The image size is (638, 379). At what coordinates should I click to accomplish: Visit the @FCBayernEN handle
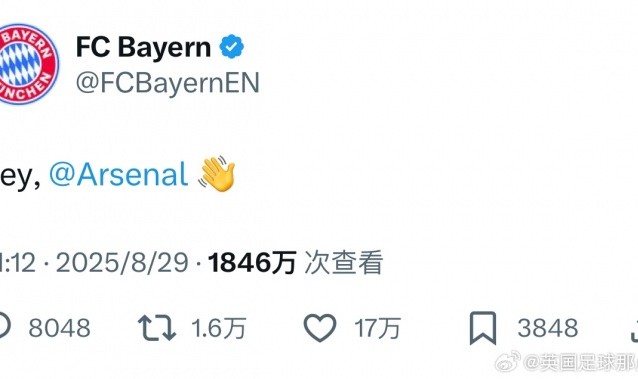(x=168, y=83)
